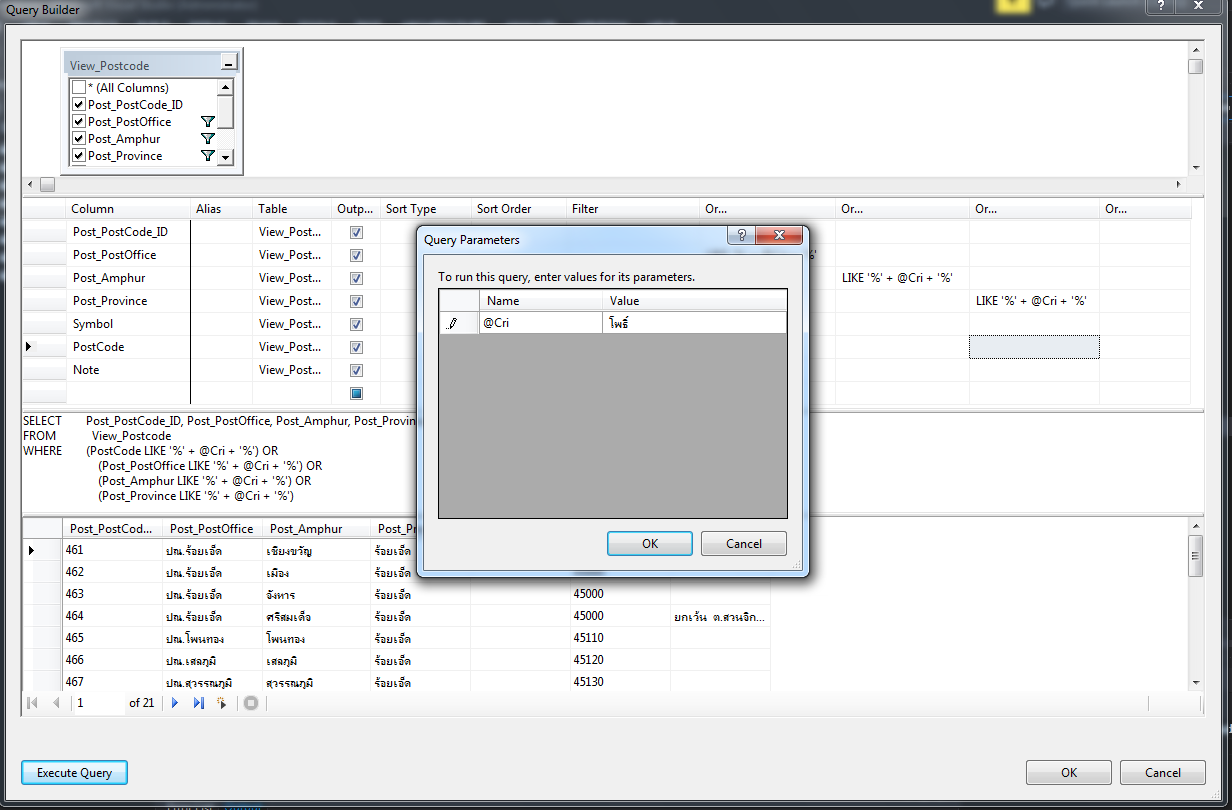This screenshot has width=1232, height=810.
Task: Click LIKE filter cell in Post_Province row
Action: tap(1034, 301)
